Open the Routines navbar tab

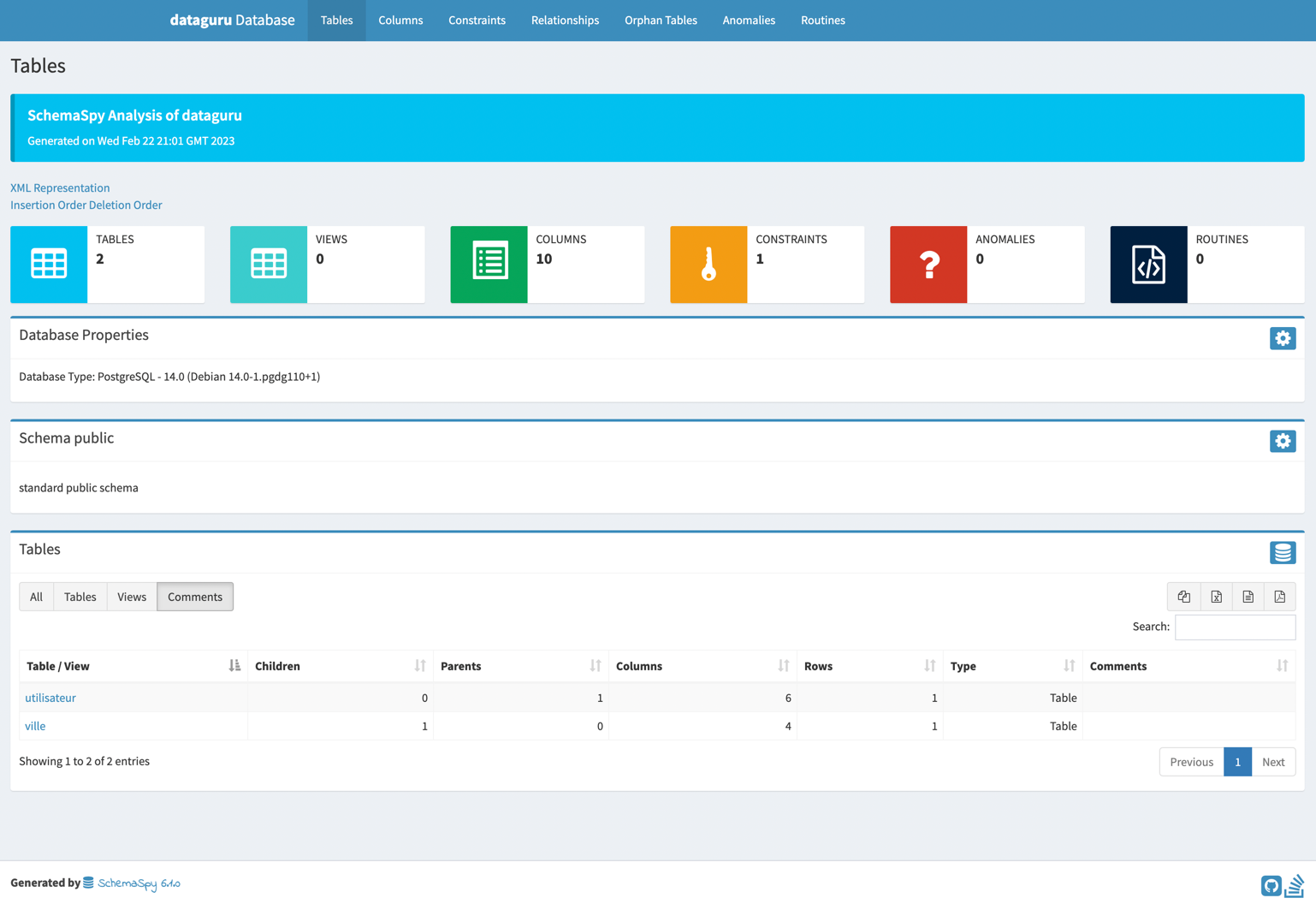pyautogui.click(x=823, y=21)
